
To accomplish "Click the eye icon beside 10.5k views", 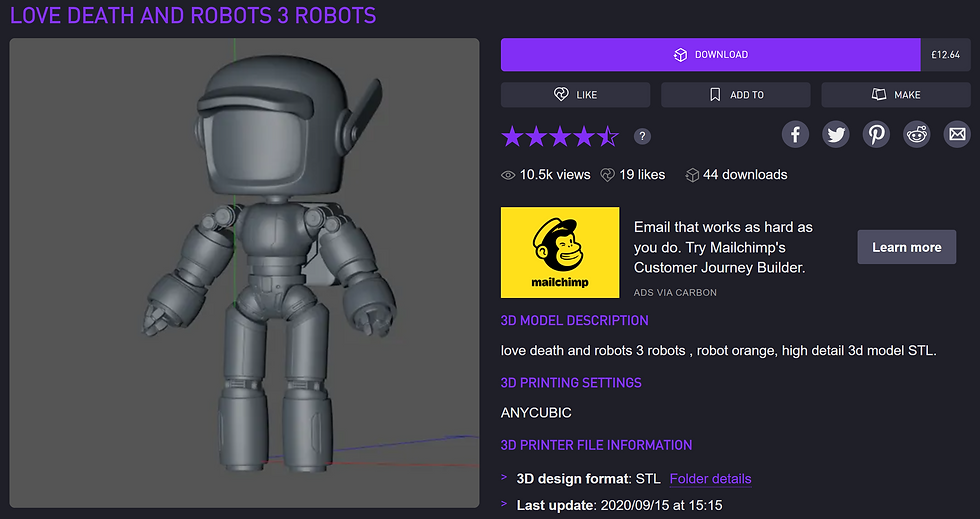I will pyautogui.click(x=508, y=175).
